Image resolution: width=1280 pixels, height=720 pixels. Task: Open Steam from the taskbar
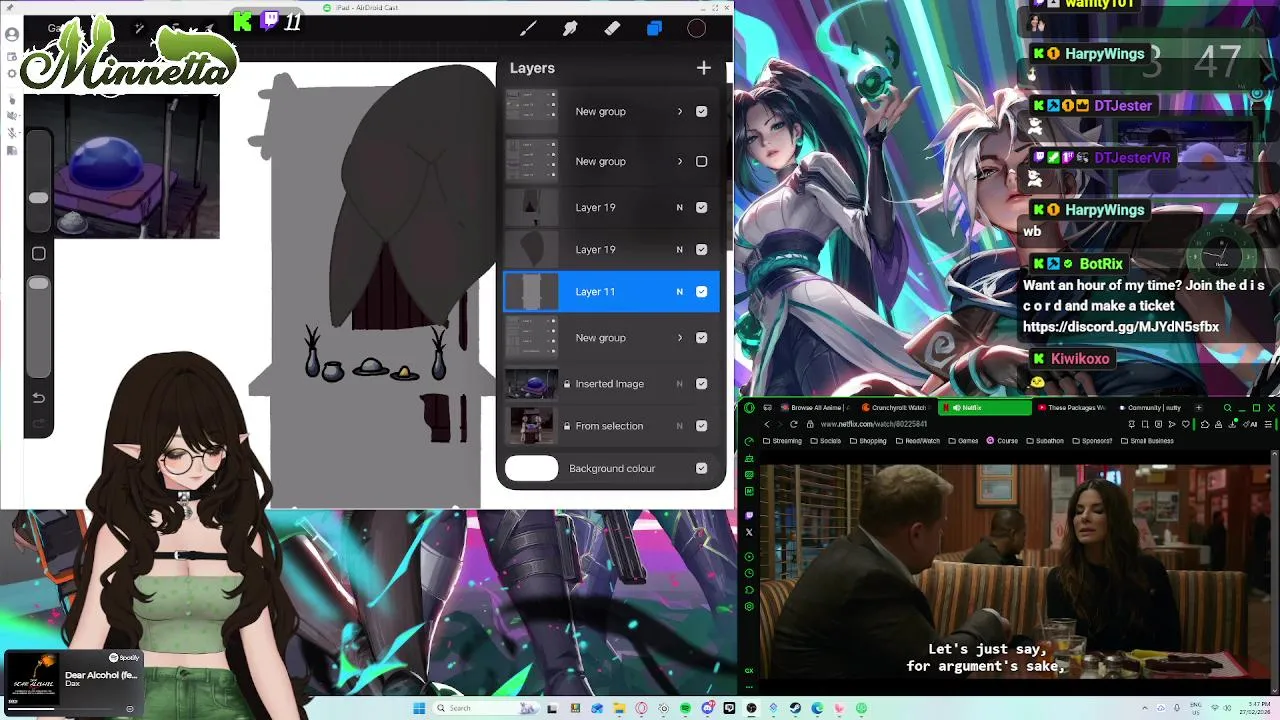(795, 708)
